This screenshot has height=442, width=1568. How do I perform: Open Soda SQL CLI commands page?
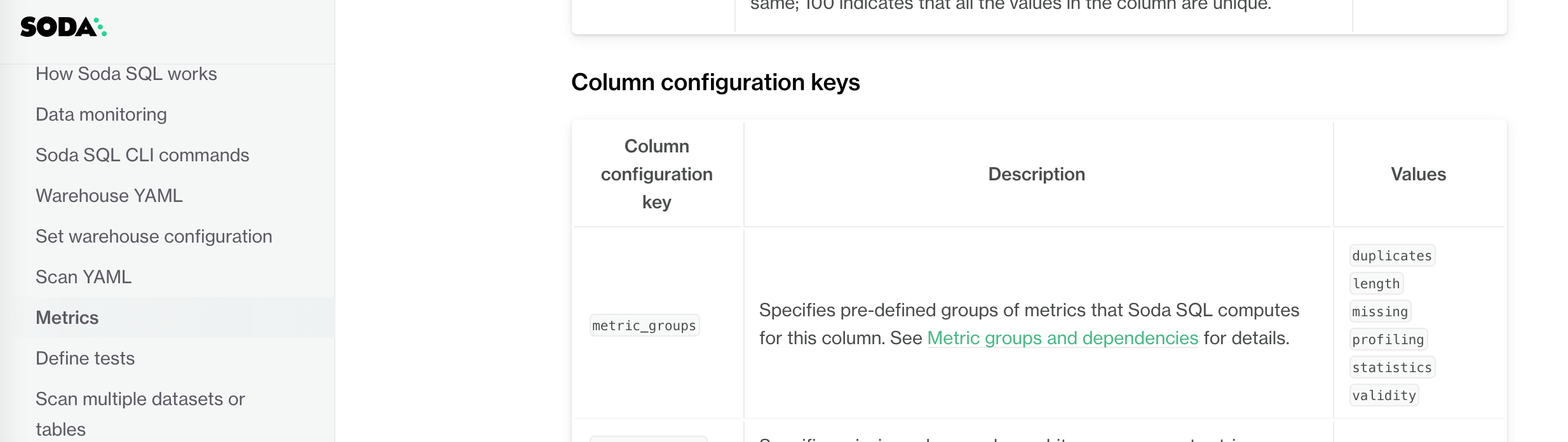(142, 155)
